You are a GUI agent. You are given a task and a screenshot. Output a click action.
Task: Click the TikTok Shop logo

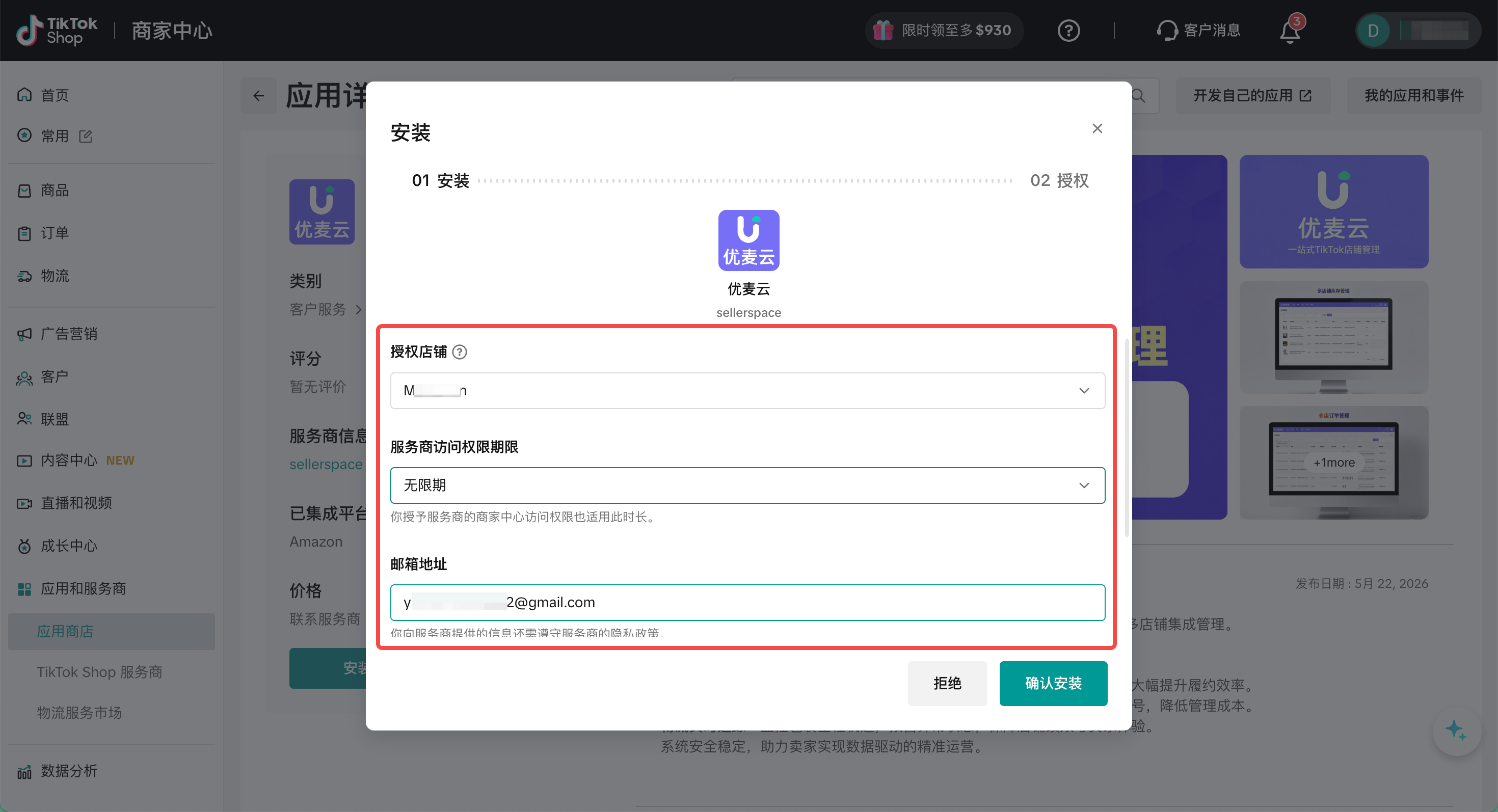[57, 30]
